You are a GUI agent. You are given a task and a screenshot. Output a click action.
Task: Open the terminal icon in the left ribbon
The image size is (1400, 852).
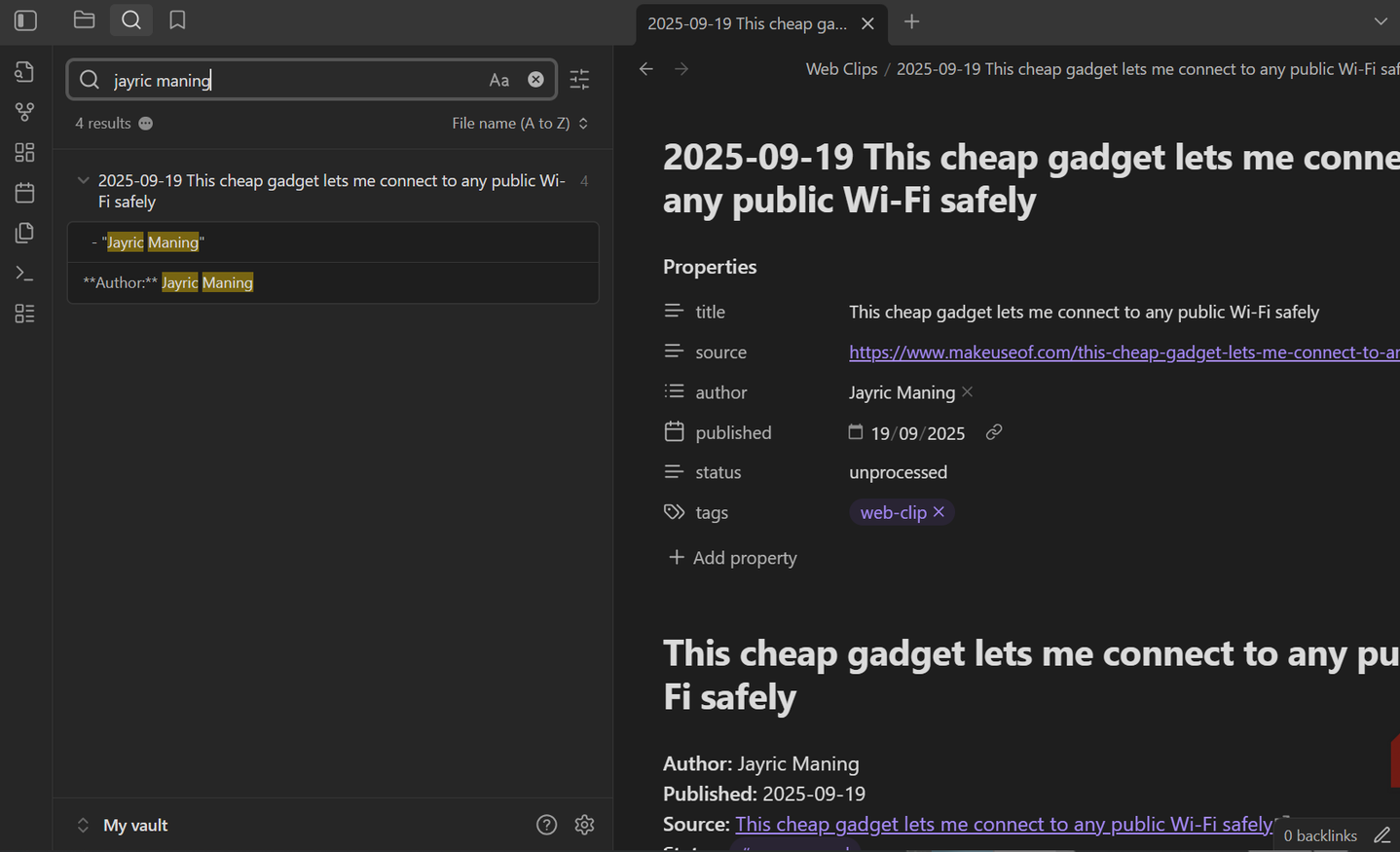coord(24,273)
